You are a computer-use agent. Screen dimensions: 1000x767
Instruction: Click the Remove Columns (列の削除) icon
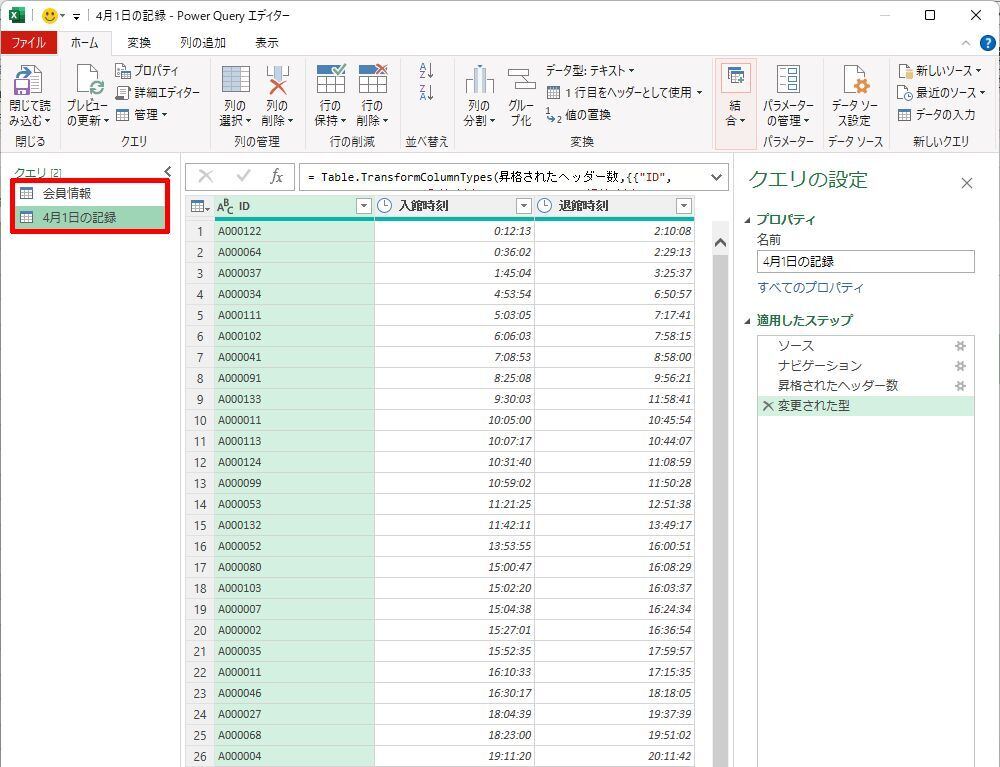[277, 80]
